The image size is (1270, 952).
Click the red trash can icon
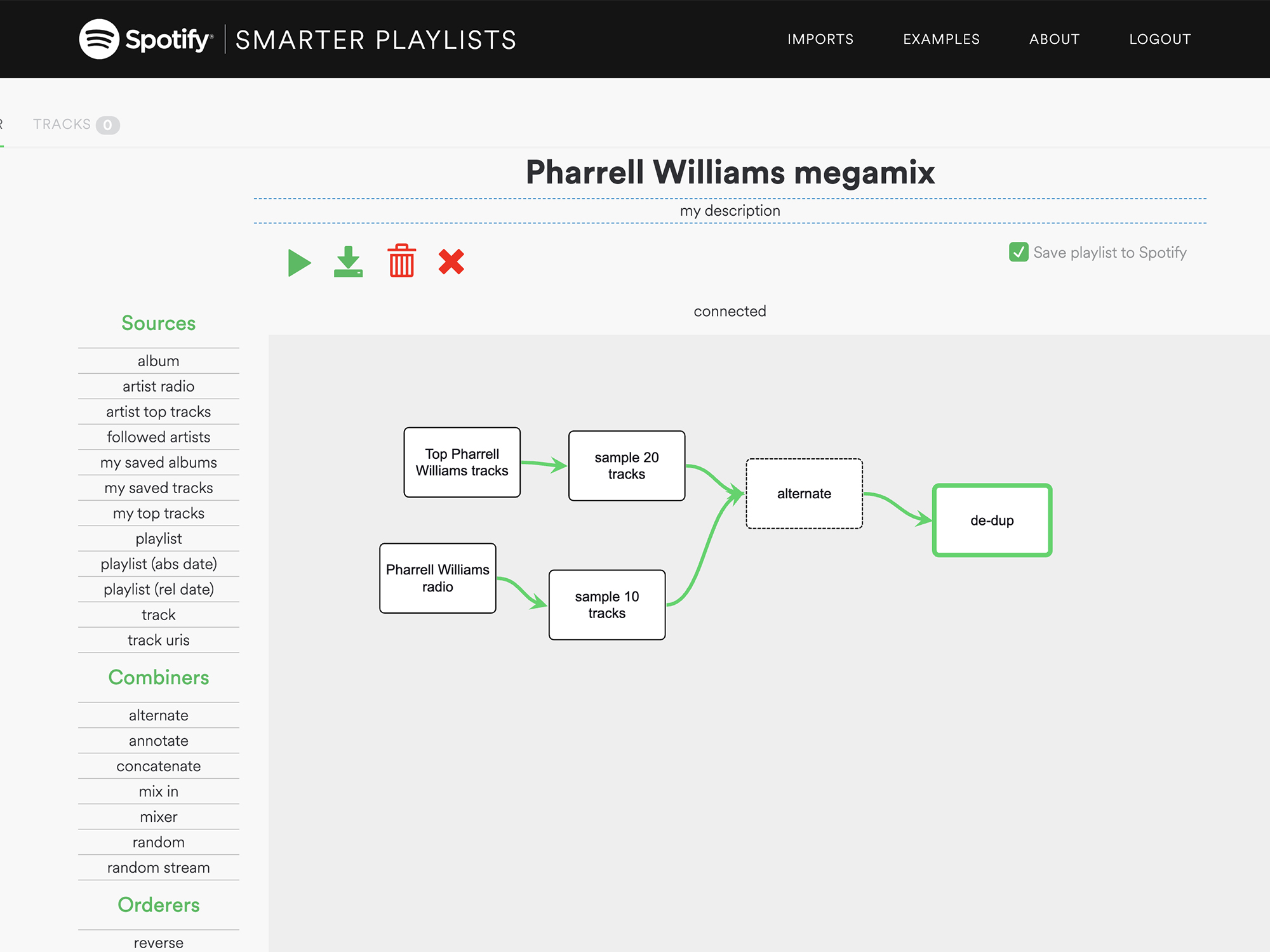point(401,261)
